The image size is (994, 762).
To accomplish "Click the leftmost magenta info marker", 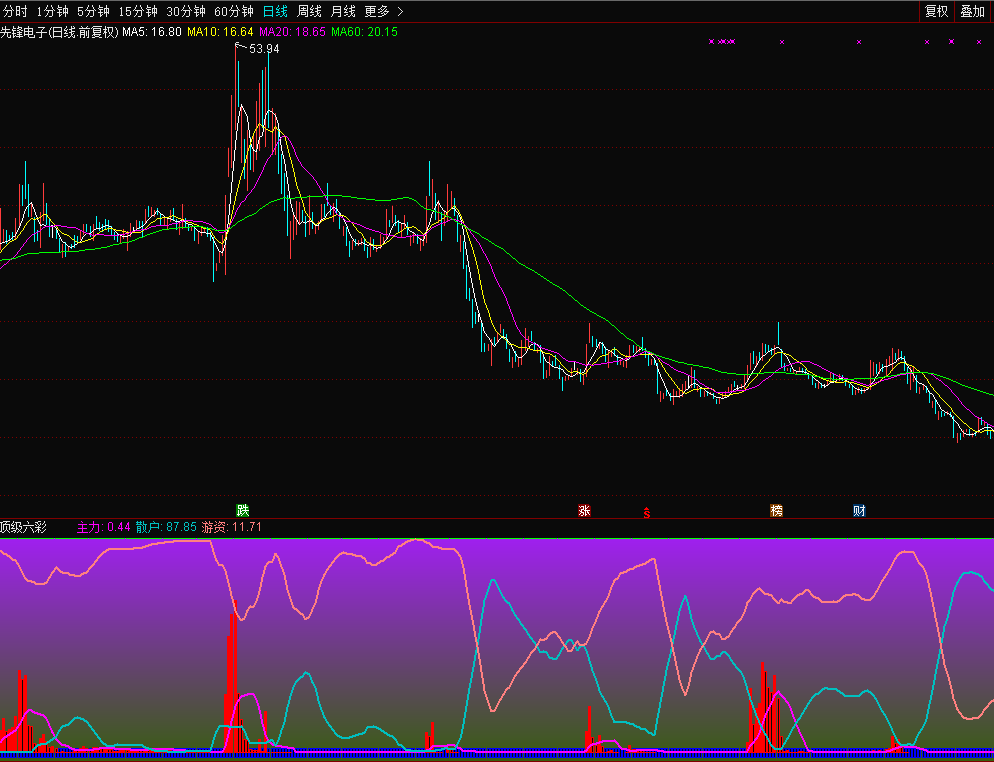I will click(x=711, y=42).
